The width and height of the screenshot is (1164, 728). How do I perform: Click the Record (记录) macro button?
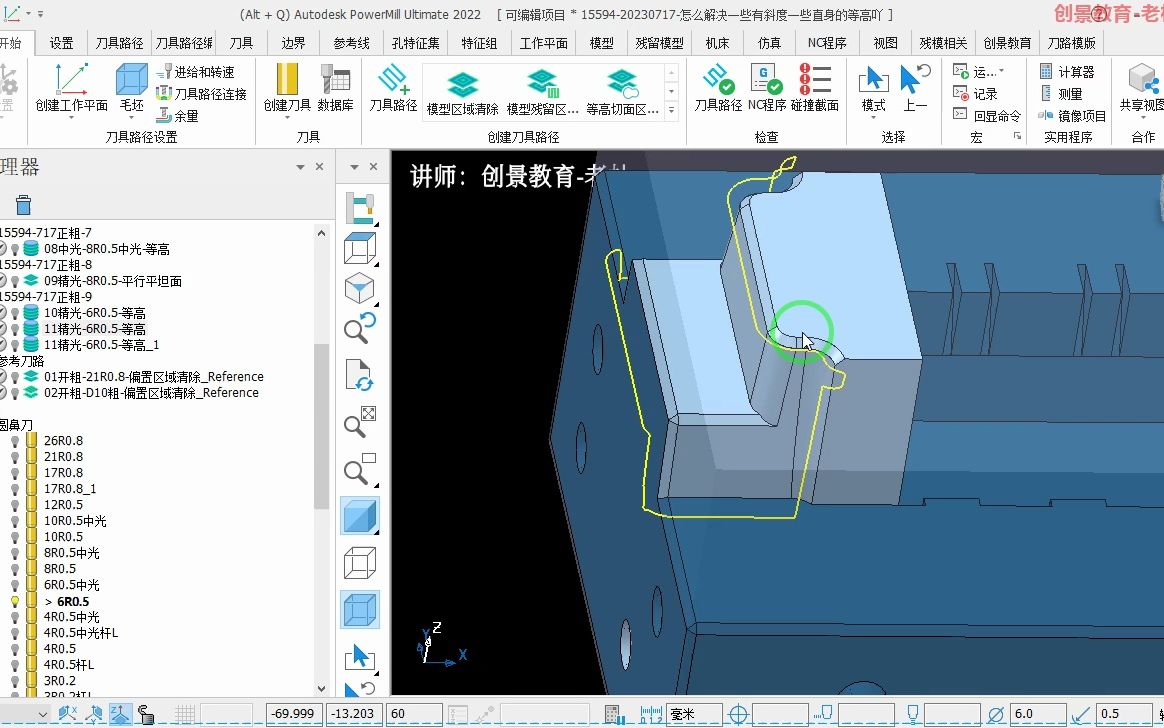[975, 94]
